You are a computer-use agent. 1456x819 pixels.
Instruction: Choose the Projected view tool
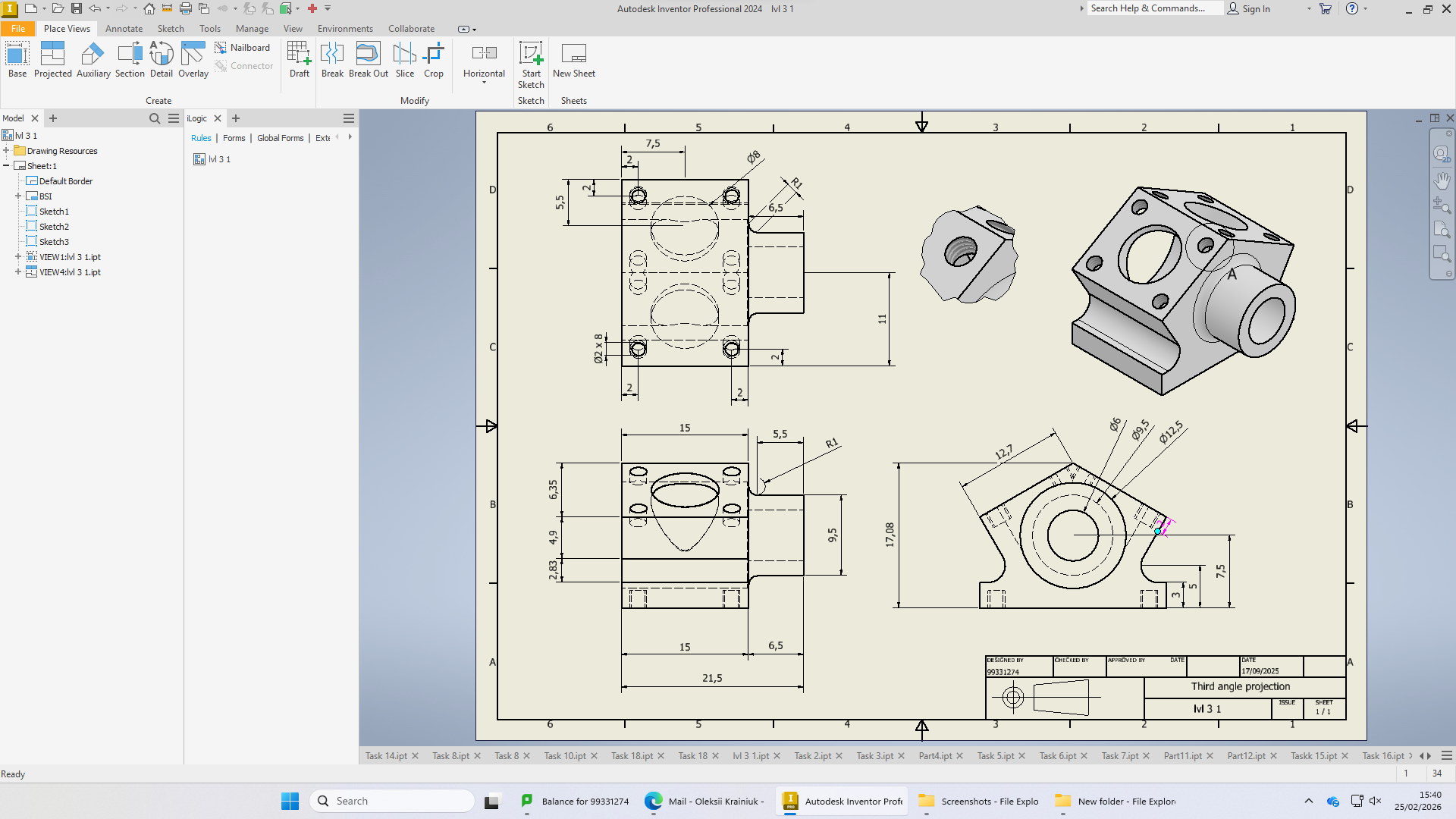52,60
